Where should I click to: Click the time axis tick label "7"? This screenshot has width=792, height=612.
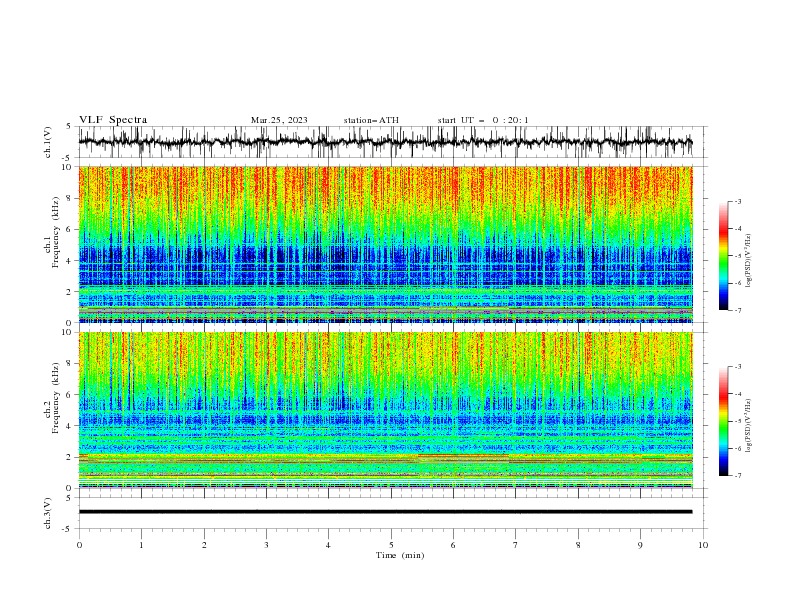click(516, 545)
